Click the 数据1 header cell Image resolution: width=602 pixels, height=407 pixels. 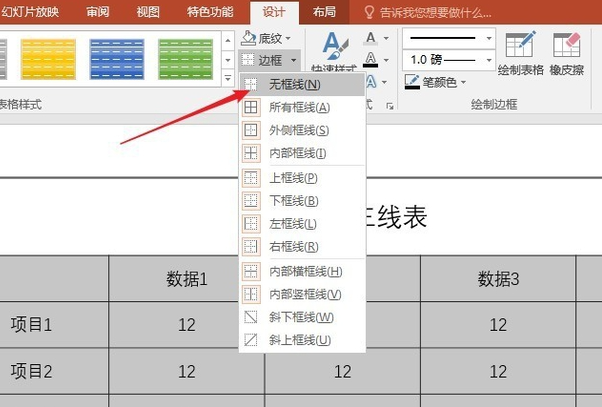(187, 279)
